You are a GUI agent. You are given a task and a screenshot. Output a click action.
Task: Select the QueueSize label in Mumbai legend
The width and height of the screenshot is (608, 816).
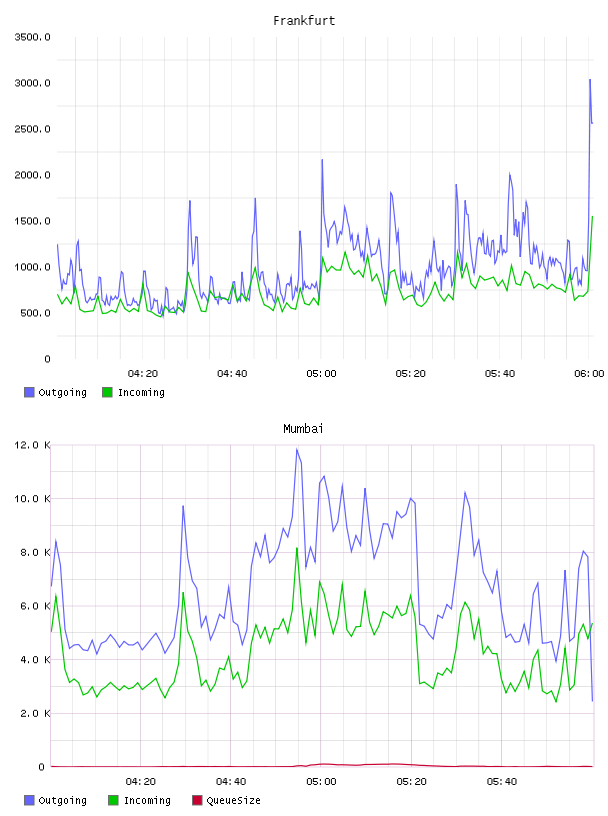[x=233, y=800]
